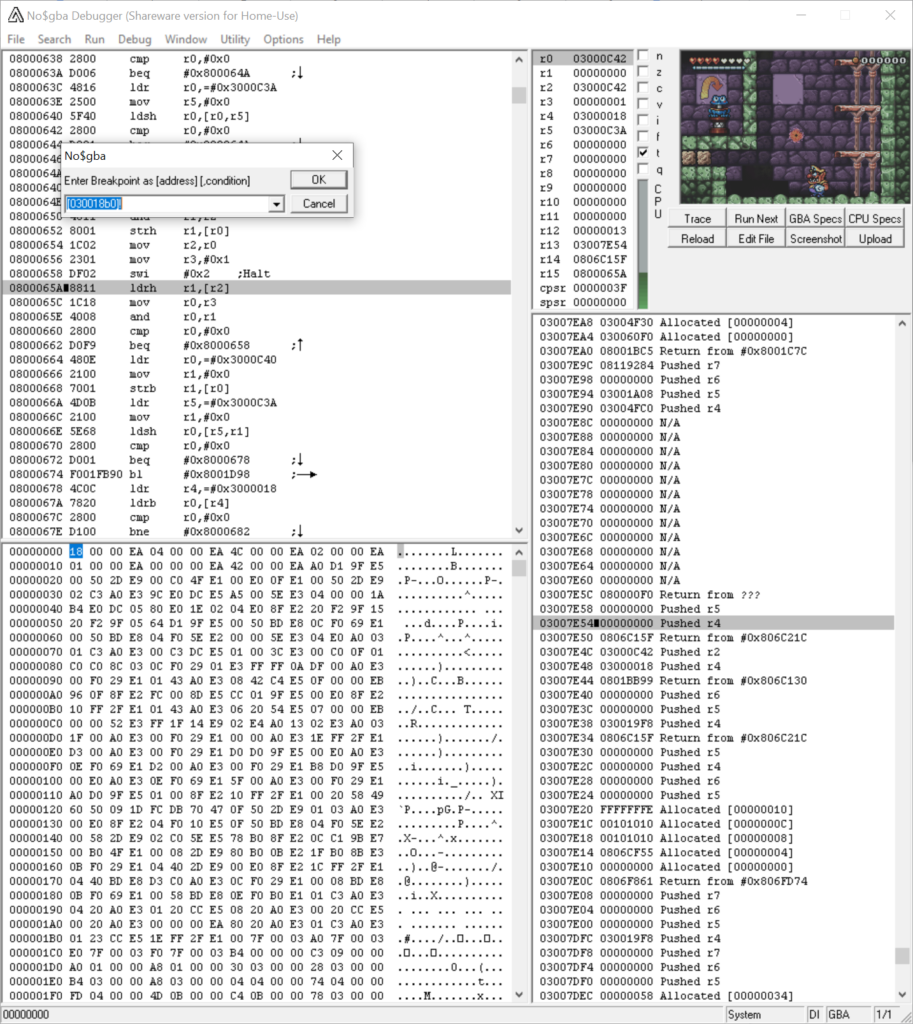Click the No$gba app icon in title bar
The width and height of the screenshot is (913, 1024).
[x=16, y=15]
